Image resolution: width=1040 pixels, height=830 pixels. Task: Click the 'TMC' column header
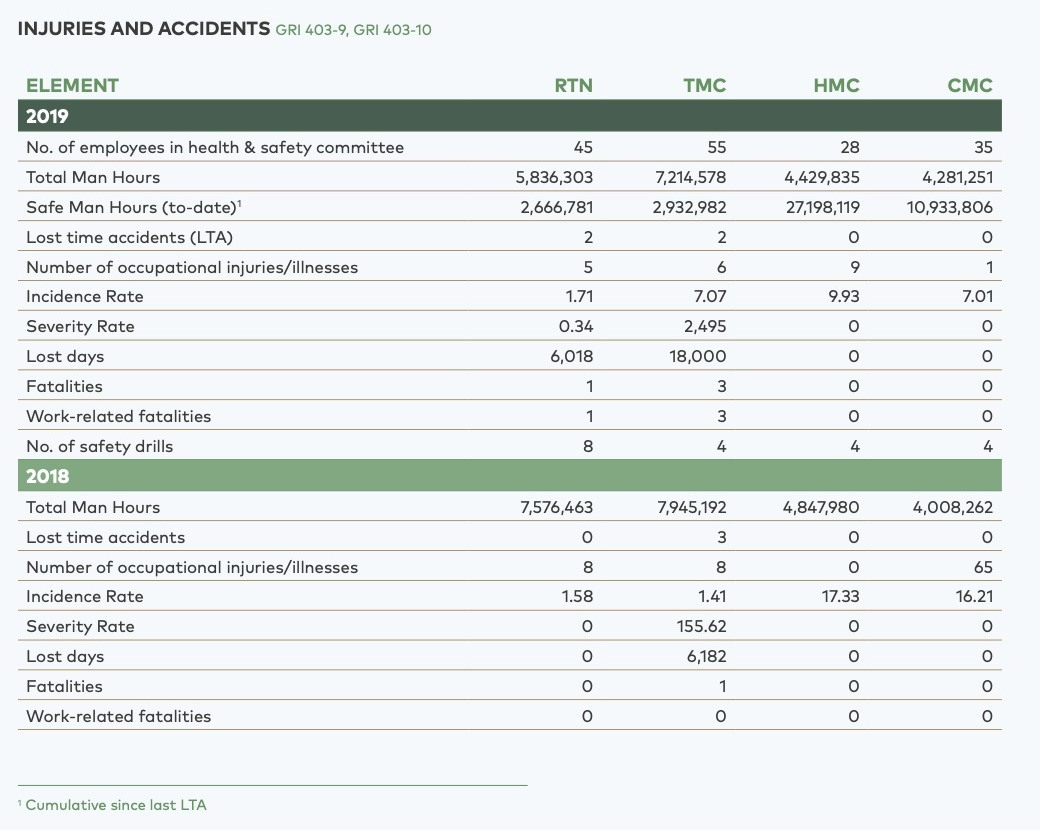pos(705,86)
